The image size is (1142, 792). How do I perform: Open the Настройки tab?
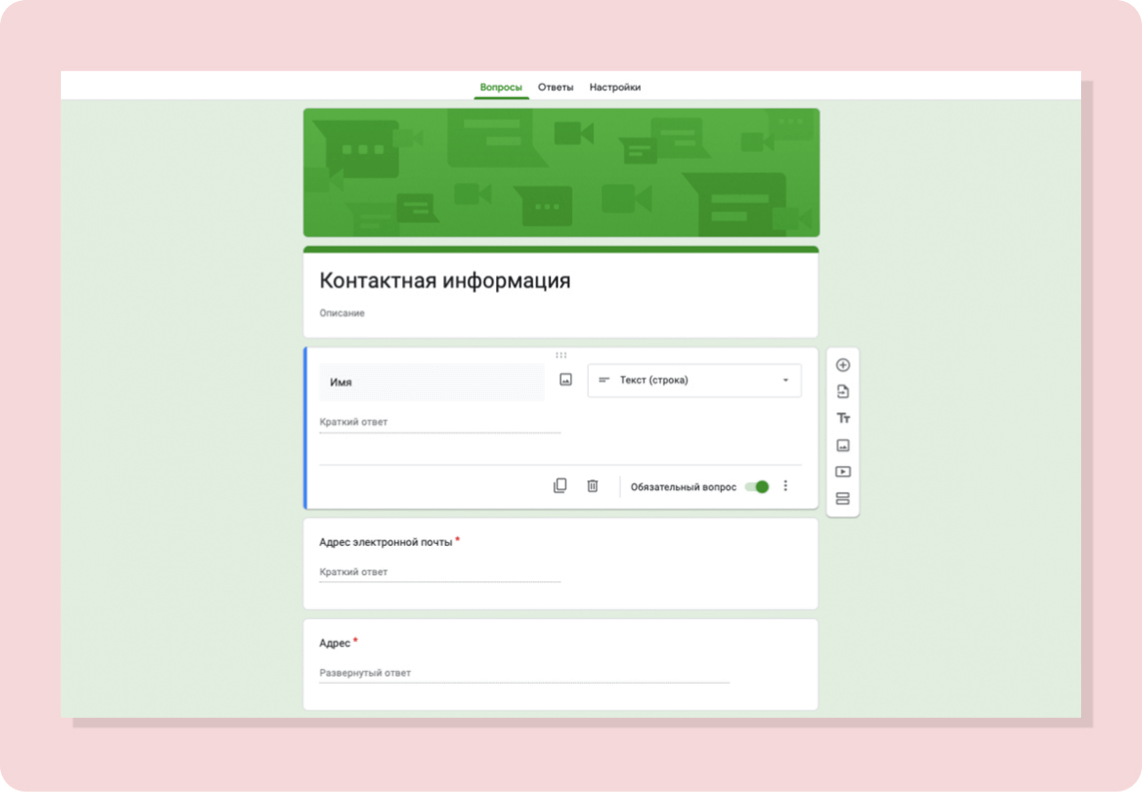coord(615,87)
